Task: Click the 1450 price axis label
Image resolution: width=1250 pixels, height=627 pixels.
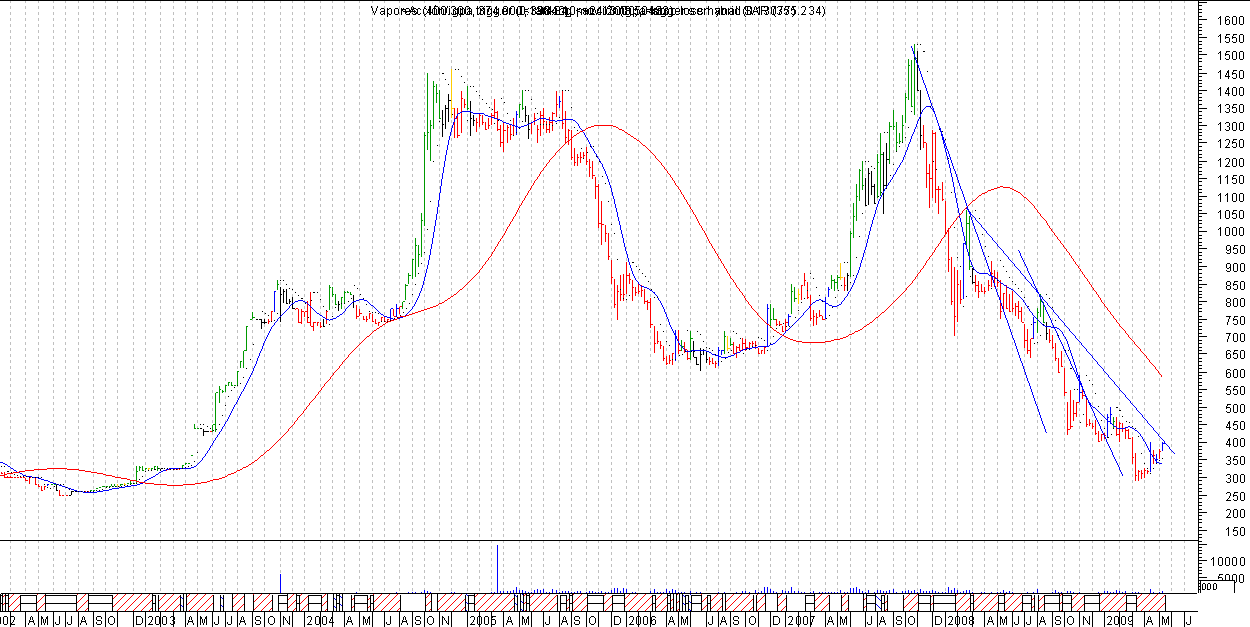Action: pos(1231,73)
